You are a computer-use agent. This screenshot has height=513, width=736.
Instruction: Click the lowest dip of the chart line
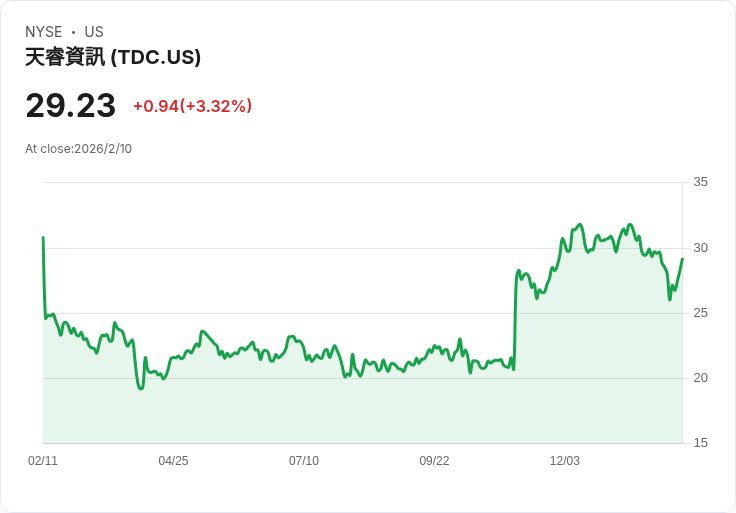point(141,389)
